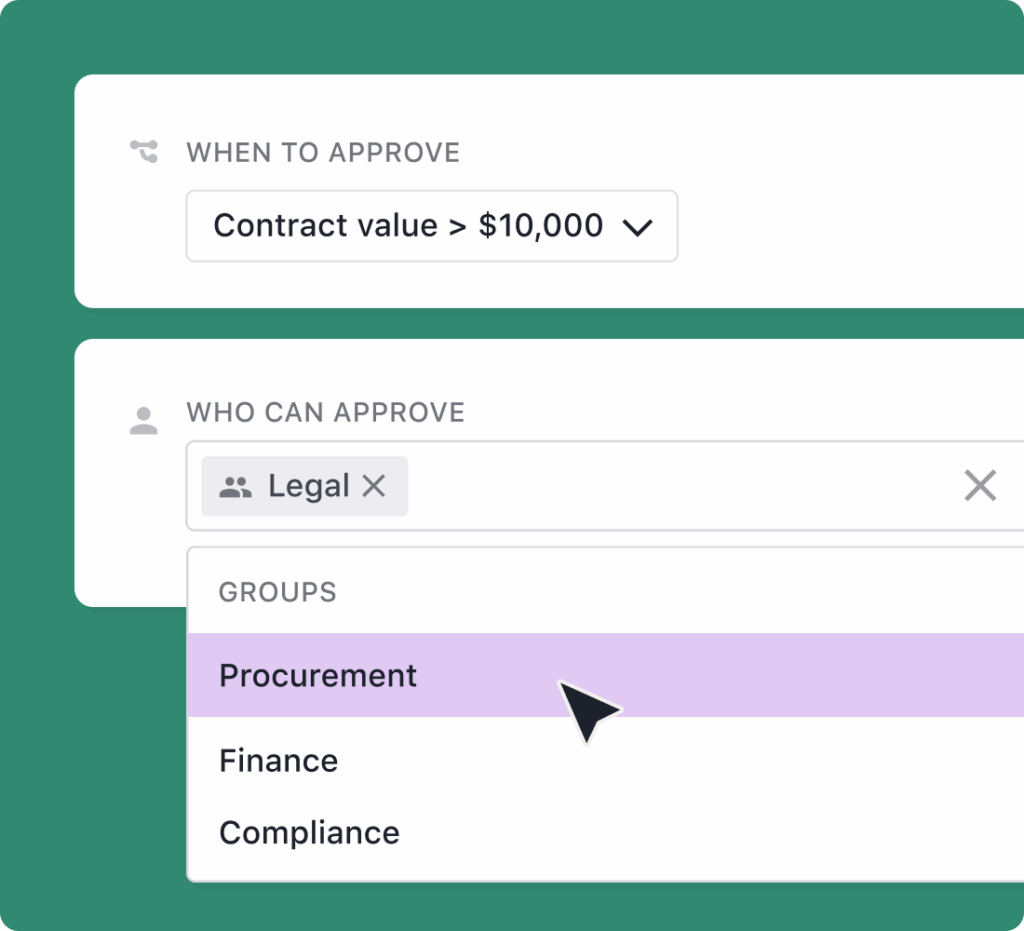The width and height of the screenshot is (1024, 931).
Task: Expand the condition selector under WHEN TO APPROVE
Action: 432,226
